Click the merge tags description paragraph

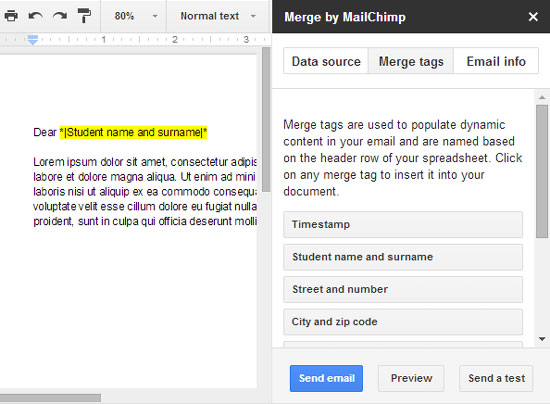tap(403, 158)
